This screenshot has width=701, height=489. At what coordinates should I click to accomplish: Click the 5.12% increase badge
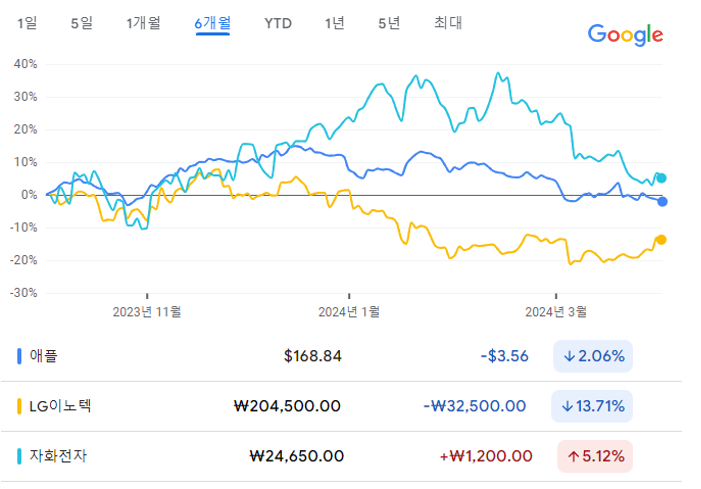tap(595, 456)
